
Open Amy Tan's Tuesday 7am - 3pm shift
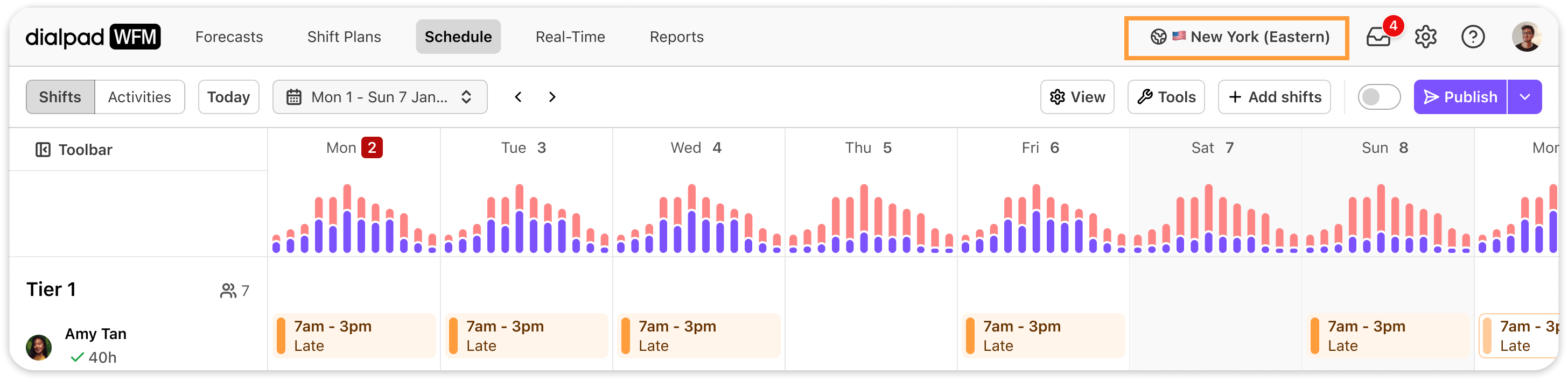(527, 336)
